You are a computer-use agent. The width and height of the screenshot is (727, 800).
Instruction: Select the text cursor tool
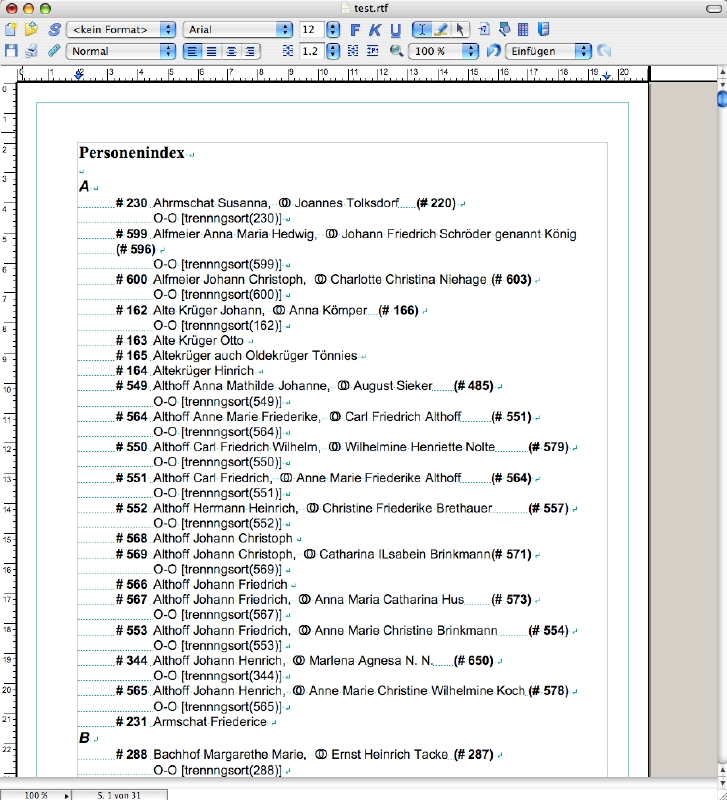tap(421, 30)
